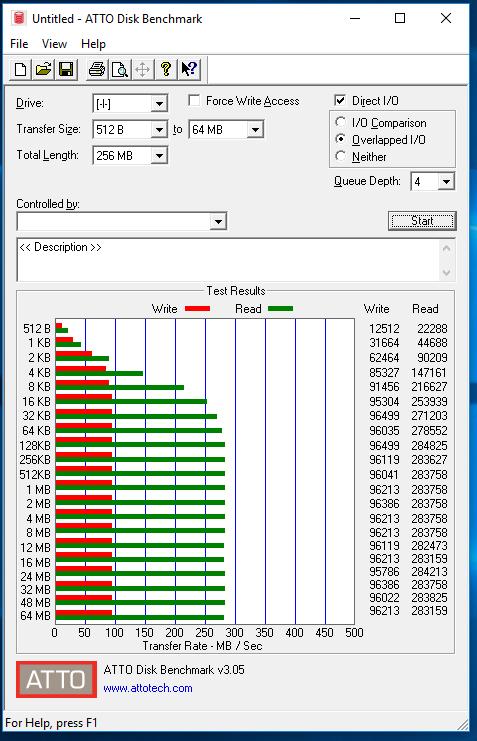Open the Total Length dropdown

click(x=160, y=155)
